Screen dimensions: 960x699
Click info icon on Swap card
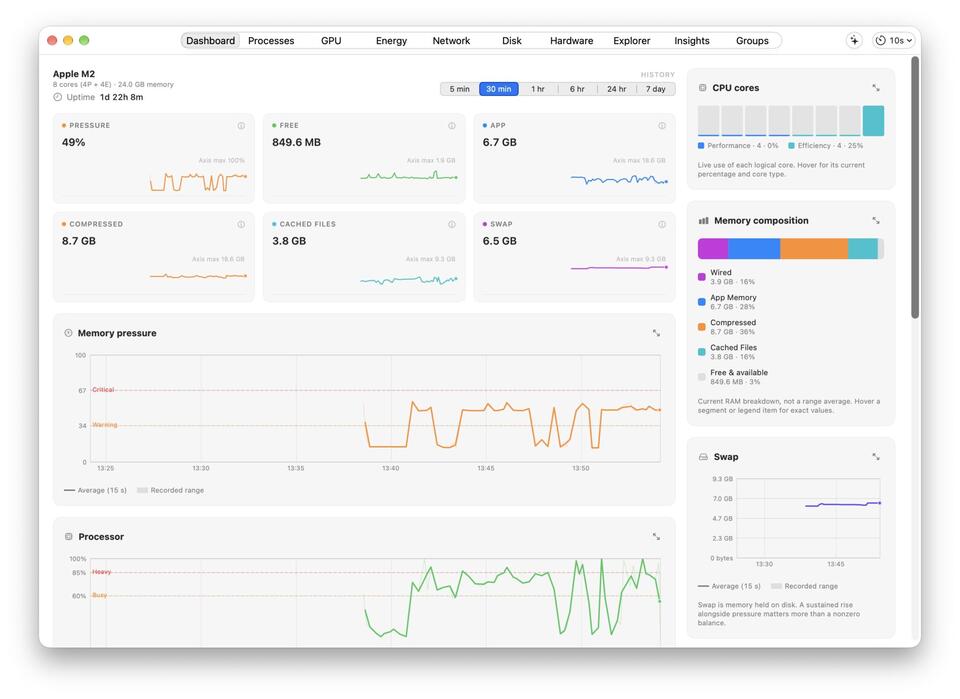(662, 225)
